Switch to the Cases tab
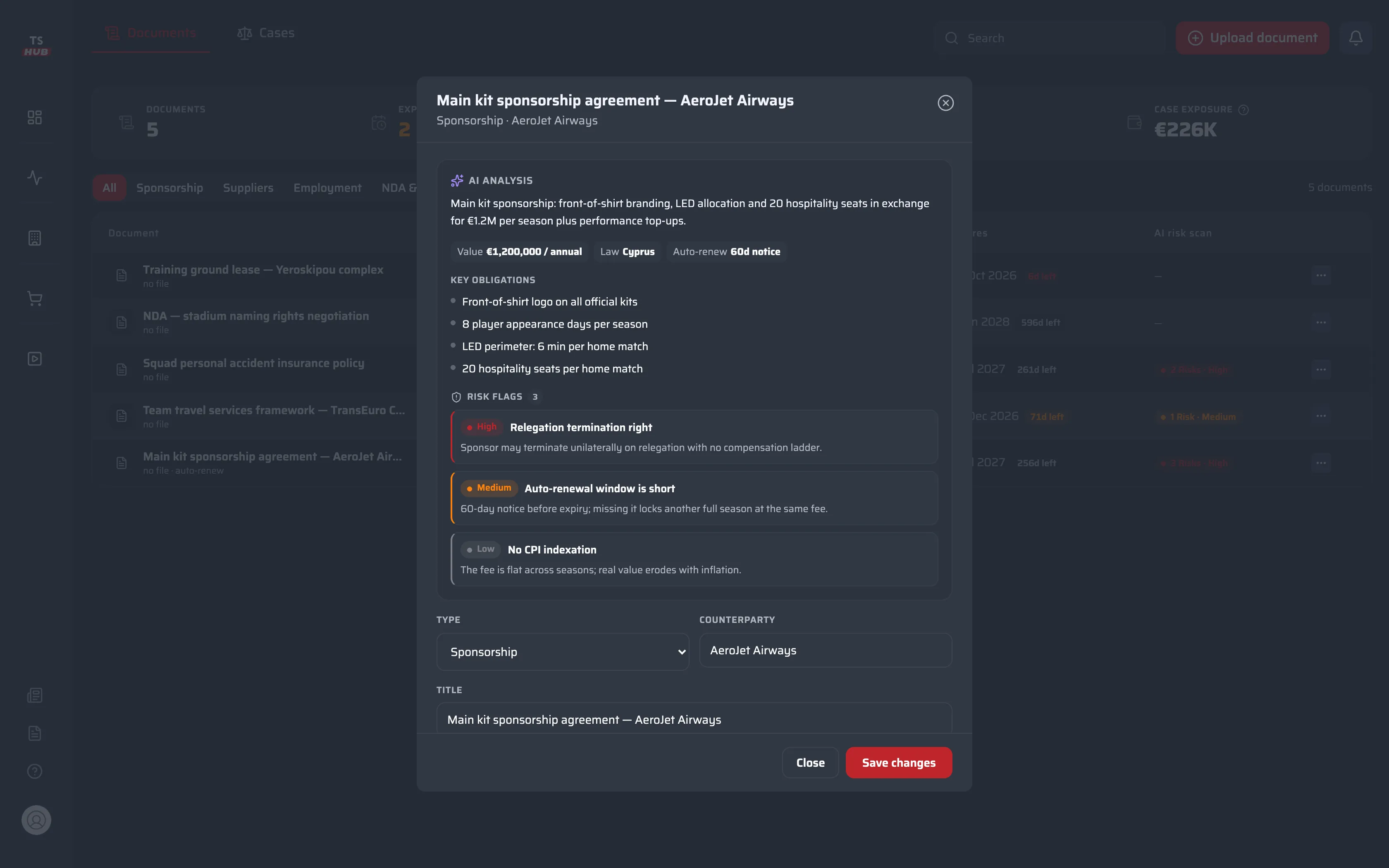Viewport: 1389px width, 868px height. (266, 33)
